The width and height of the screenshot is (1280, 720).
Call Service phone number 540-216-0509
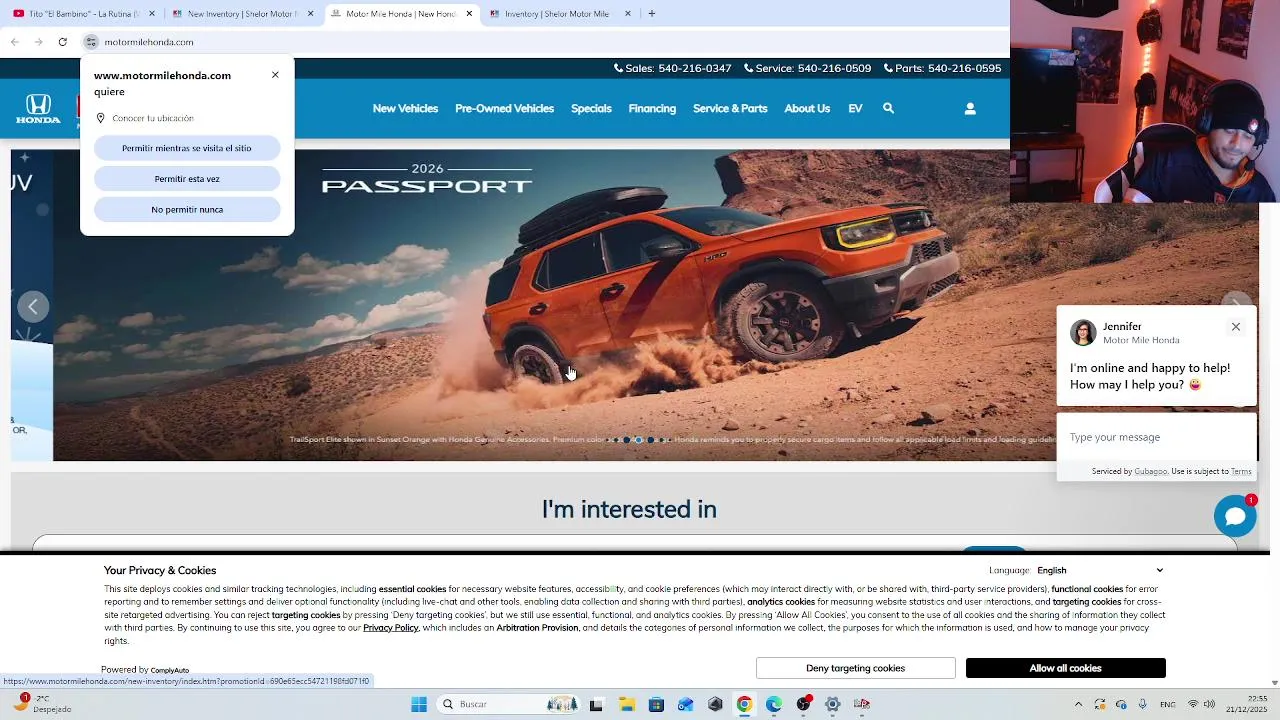(x=807, y=68)
